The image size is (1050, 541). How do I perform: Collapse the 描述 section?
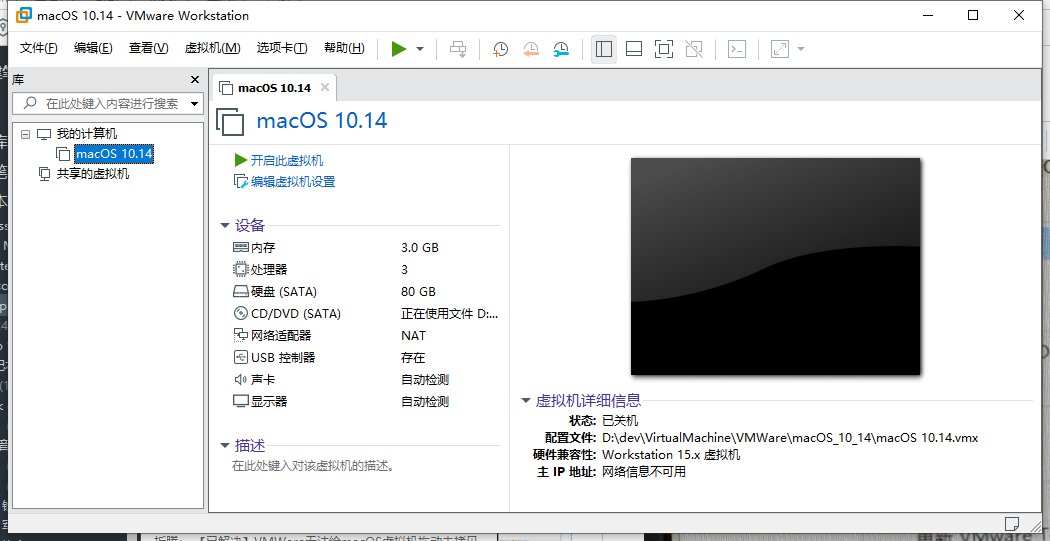point(225,445)
